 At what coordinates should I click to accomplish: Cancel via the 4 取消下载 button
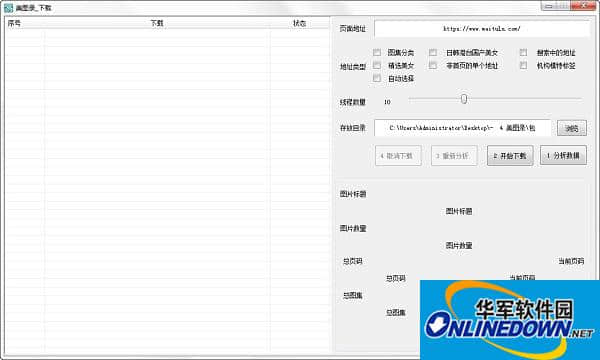coord(398,156)
